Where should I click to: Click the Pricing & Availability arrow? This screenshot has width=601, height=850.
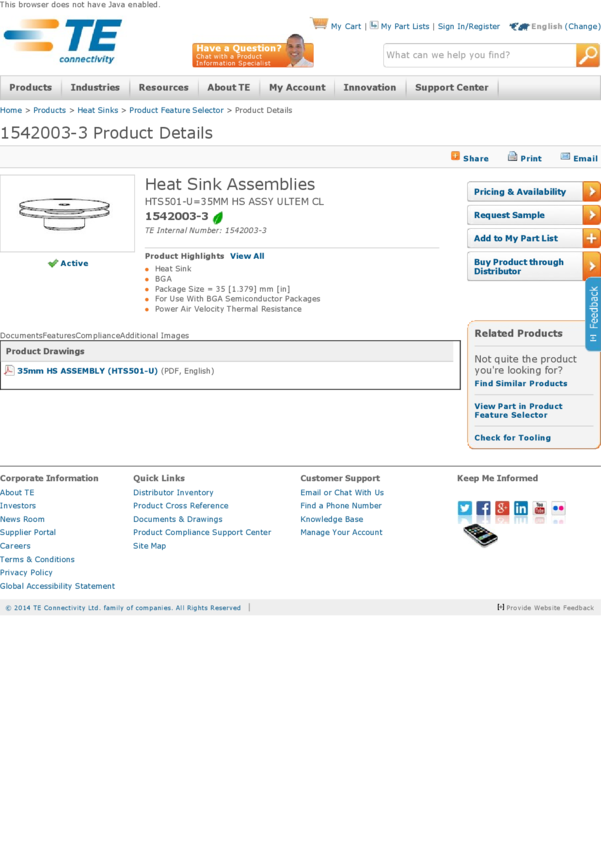(x=591, y=191)
